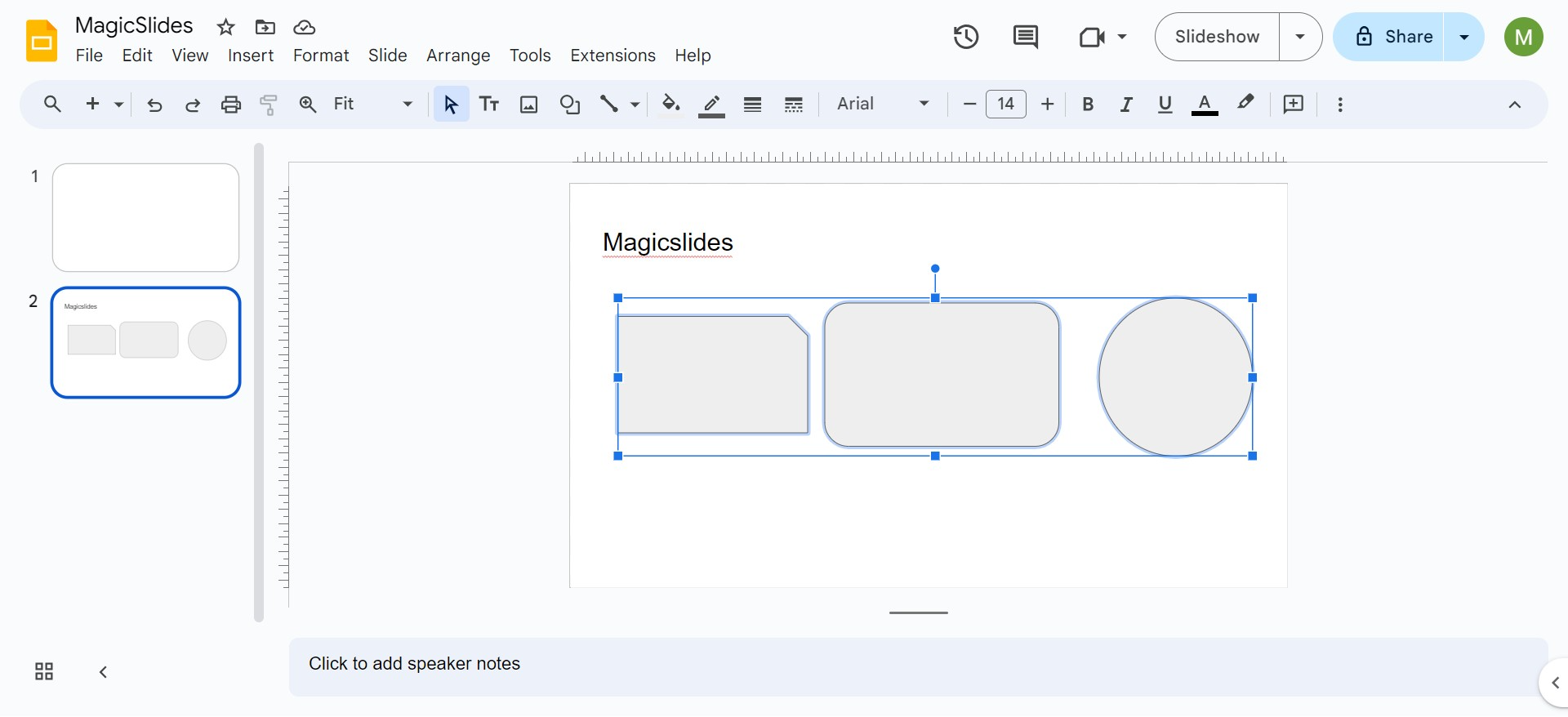1568x717 pixels.
Task: Toggle Italic formatting
Action: 1126,104
